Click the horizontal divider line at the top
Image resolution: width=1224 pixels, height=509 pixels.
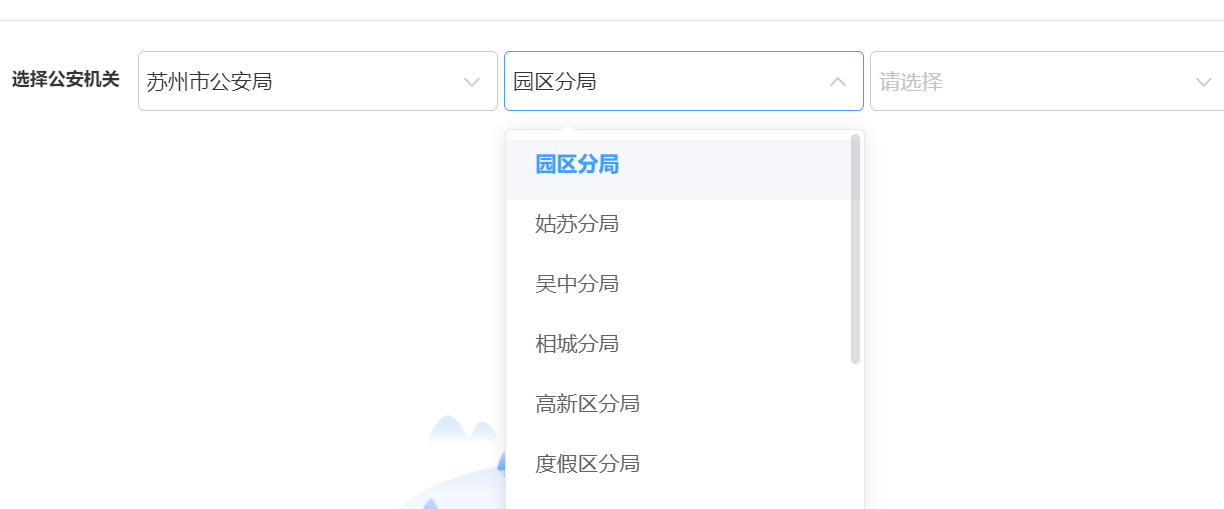click(x=612, y=20)
